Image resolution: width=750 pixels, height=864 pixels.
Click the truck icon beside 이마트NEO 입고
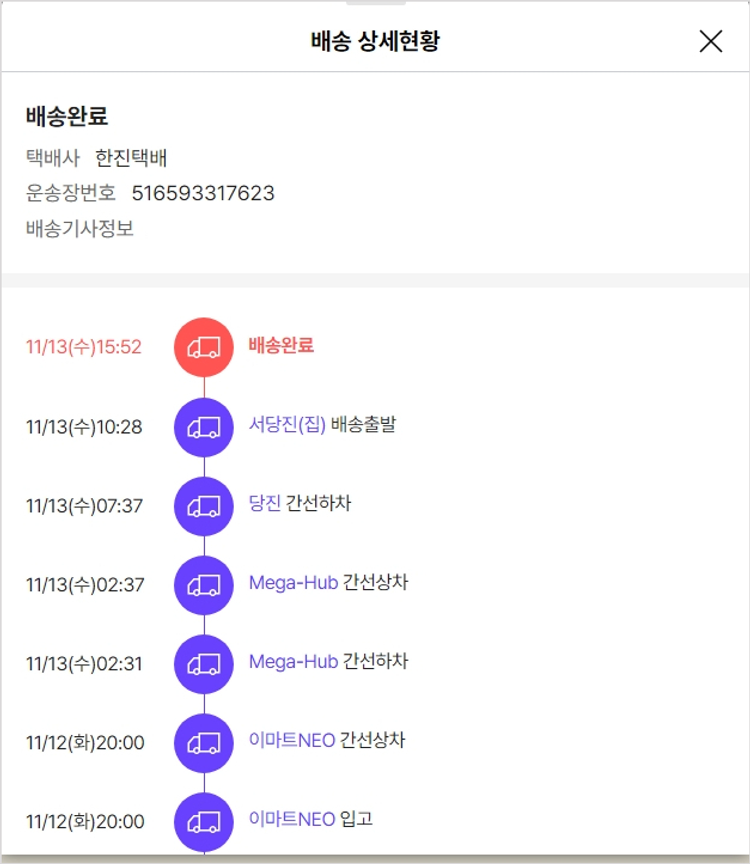tap(204, 822)
